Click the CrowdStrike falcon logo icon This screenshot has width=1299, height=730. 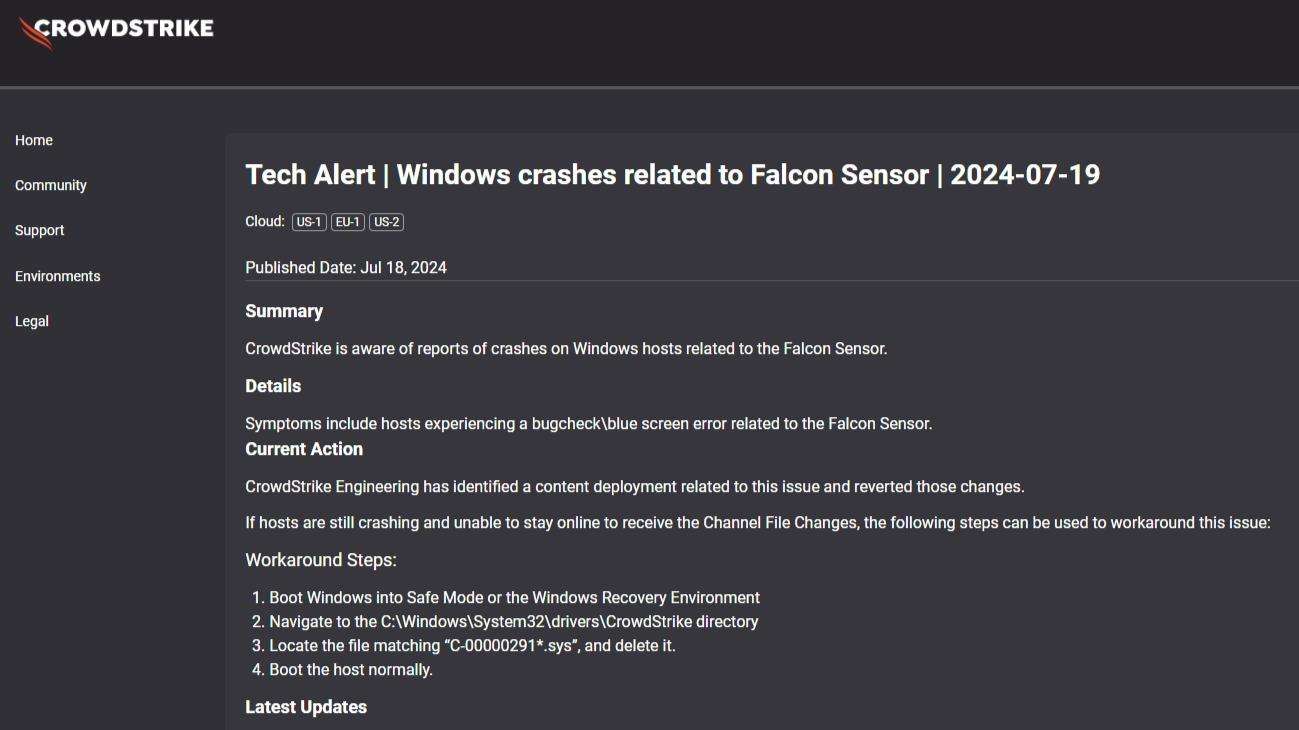pyautogui.click(x=35, y=34)
